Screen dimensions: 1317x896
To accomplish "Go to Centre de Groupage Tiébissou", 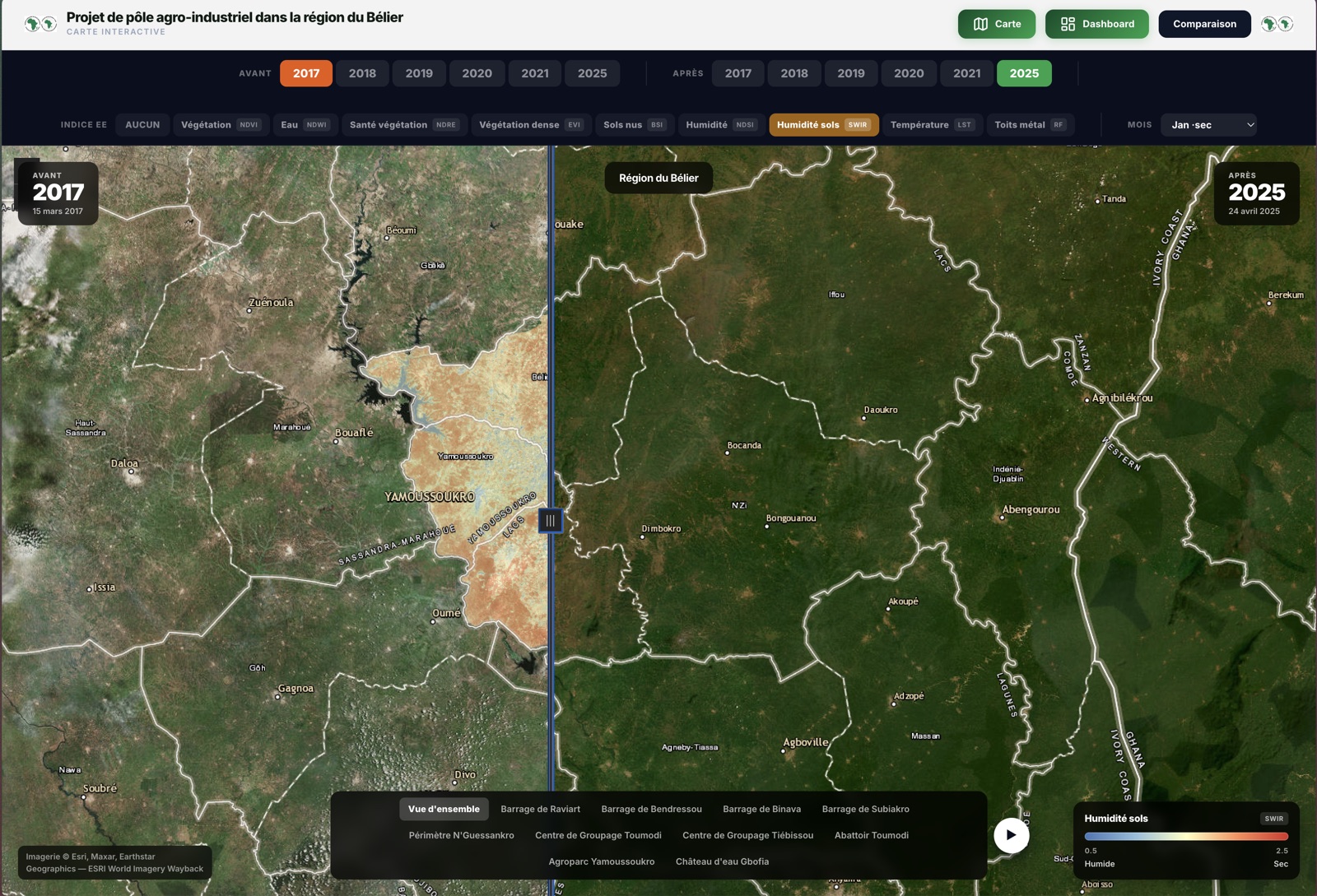I will 747,836.
